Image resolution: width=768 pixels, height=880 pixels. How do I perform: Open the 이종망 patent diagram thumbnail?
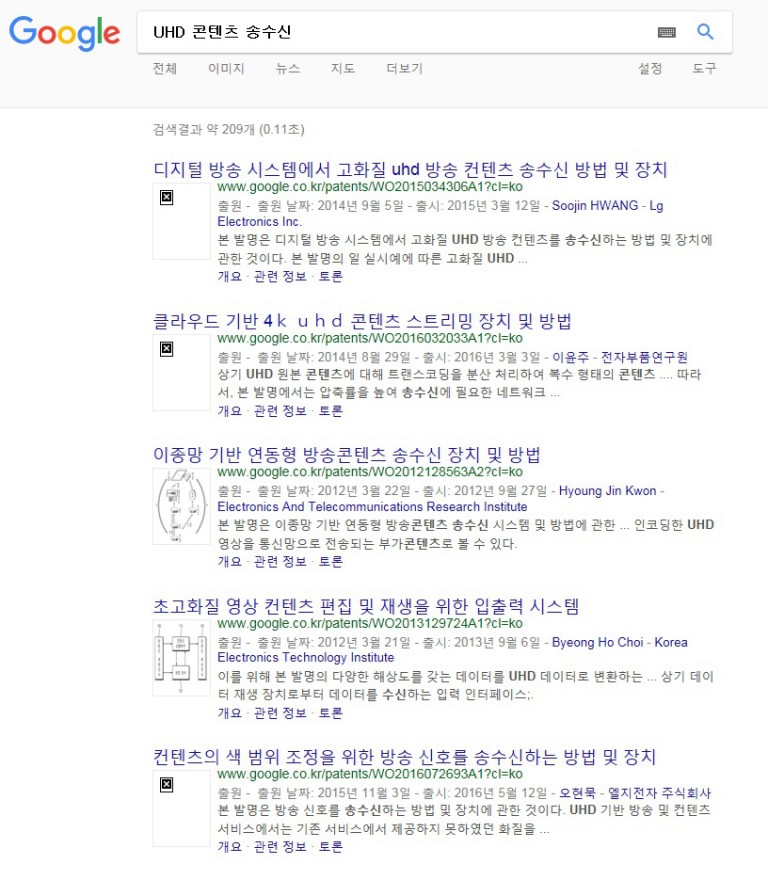181,506
